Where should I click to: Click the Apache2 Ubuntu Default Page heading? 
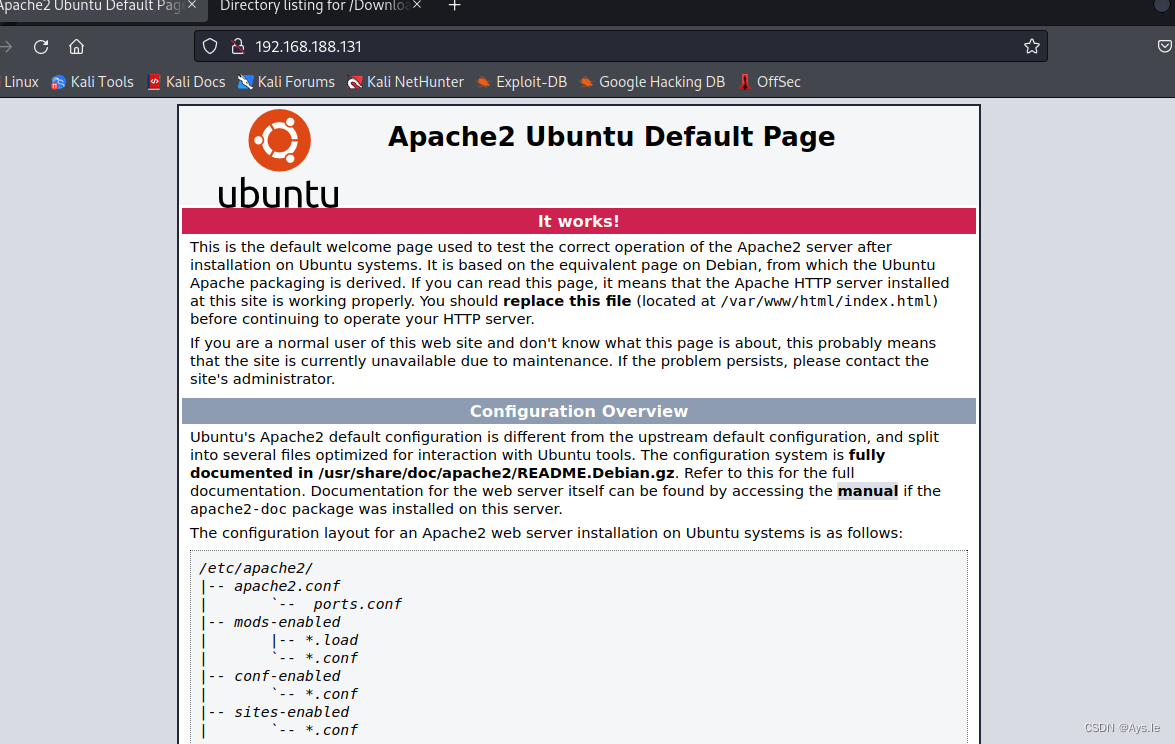(x=611, y=136)
